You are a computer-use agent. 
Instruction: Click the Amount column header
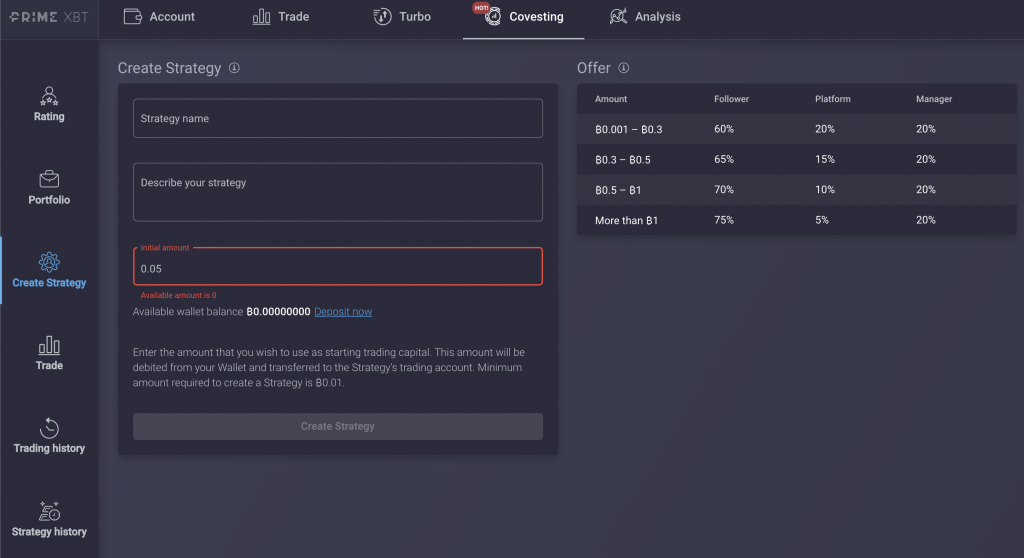coord(611,99)
